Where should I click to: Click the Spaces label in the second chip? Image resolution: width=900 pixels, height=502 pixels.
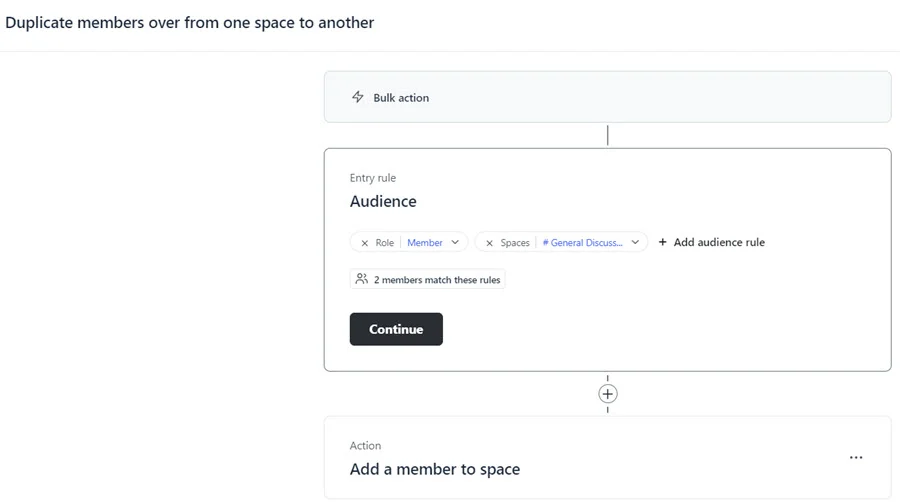click(515, 243)
